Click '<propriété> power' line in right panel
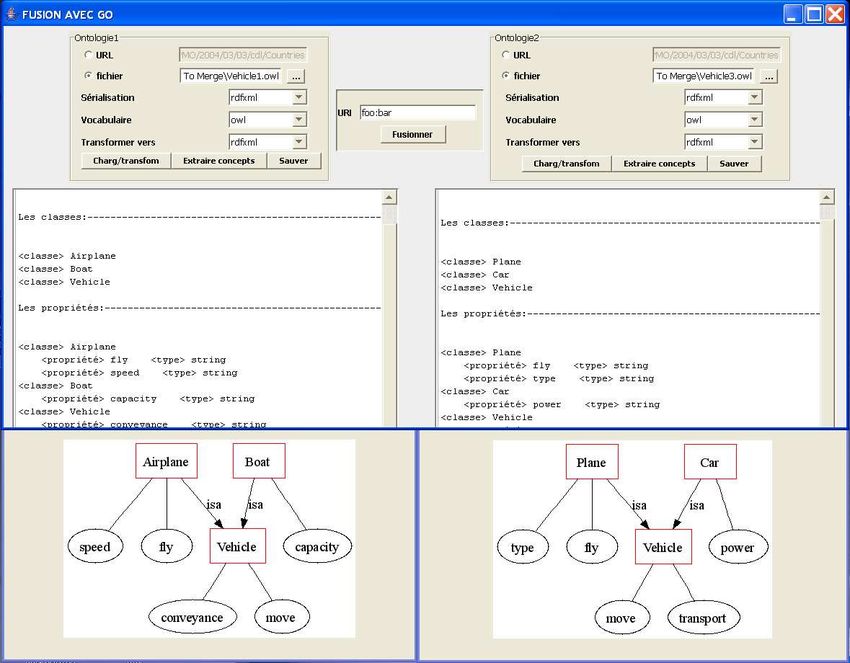This screenshot has height=663, width=850. click(x=562, y=404)
